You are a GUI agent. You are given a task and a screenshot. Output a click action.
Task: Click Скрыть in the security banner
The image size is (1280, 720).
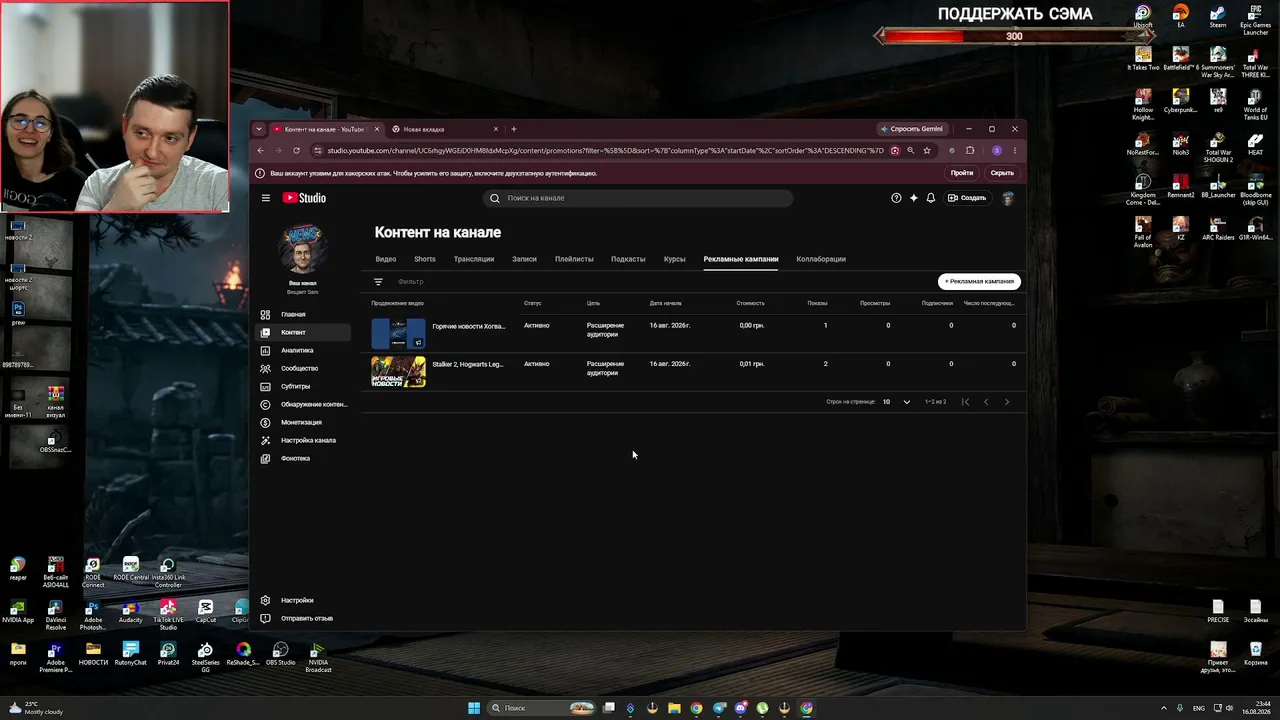coord(1002,173)
